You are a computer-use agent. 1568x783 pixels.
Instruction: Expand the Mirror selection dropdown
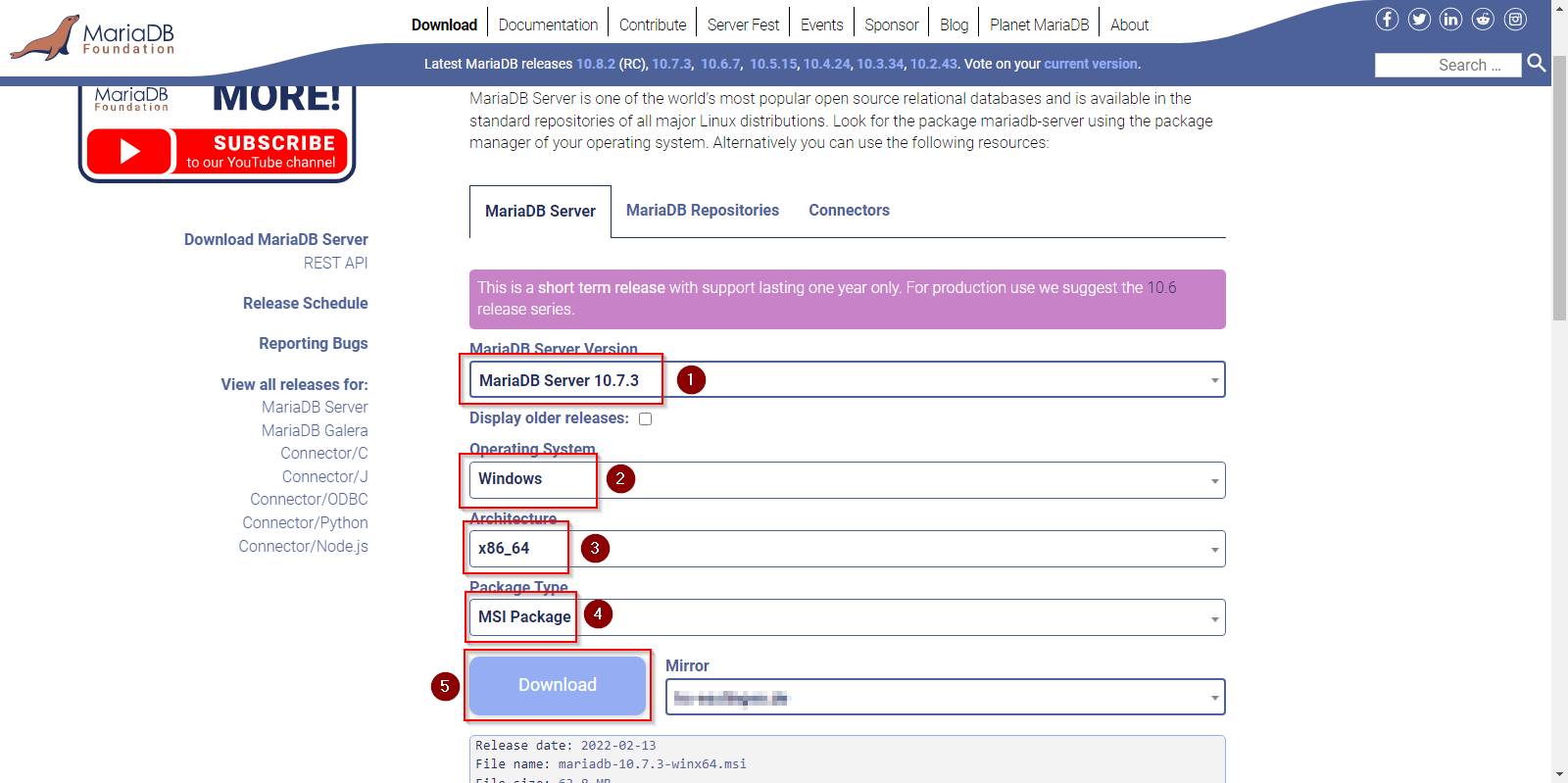tap(946, 698)
